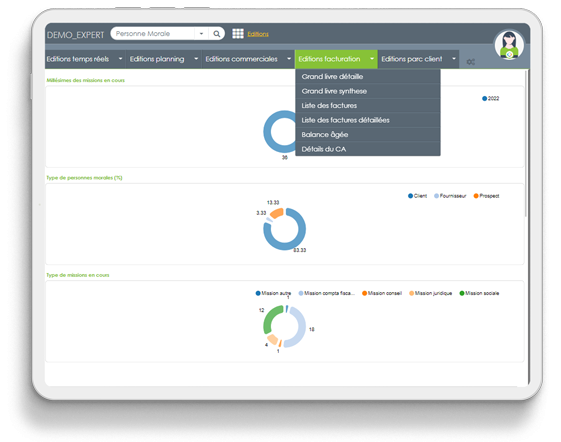This screenshot has height=442, width=561.
Task: Click the search magnifier icon
Action: pyautogui.click(x=216, y=34)
